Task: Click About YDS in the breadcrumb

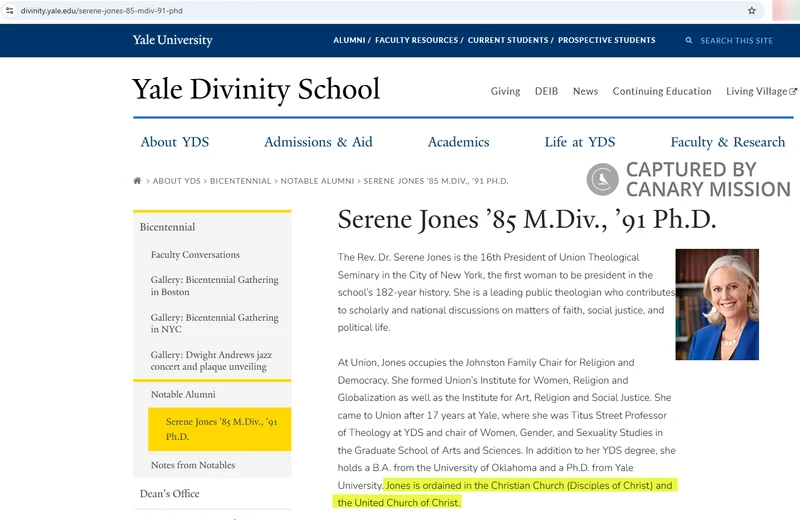Action: (177, 181)
